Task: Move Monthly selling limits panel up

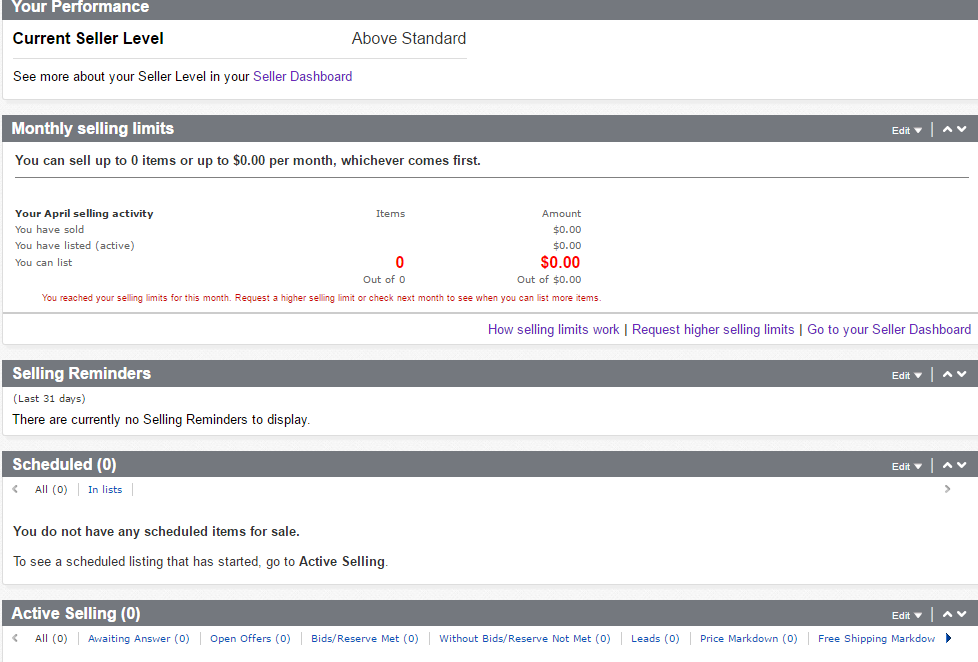Action: pos(947,129)
